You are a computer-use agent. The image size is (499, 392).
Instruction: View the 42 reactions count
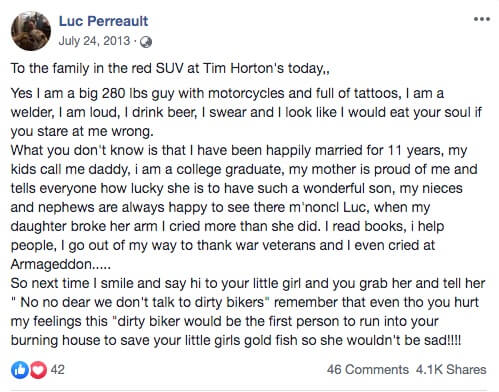click(x=57, y=370)
